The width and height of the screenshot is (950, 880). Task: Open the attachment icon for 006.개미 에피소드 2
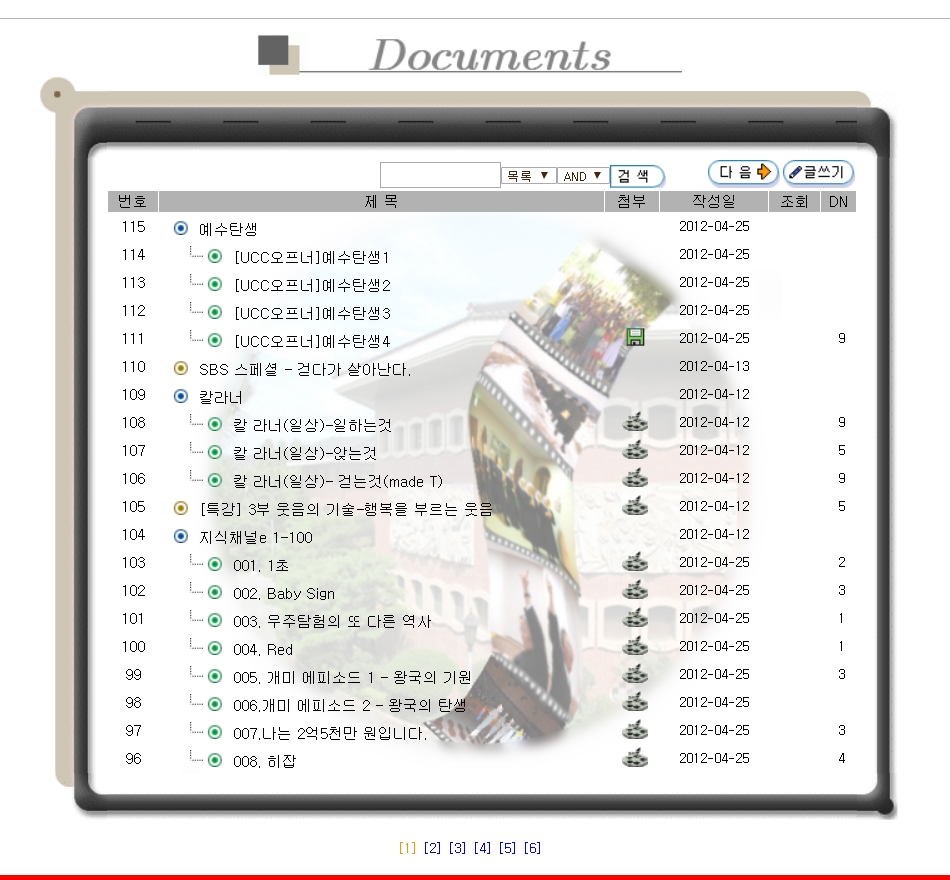[x=635, y=701]
